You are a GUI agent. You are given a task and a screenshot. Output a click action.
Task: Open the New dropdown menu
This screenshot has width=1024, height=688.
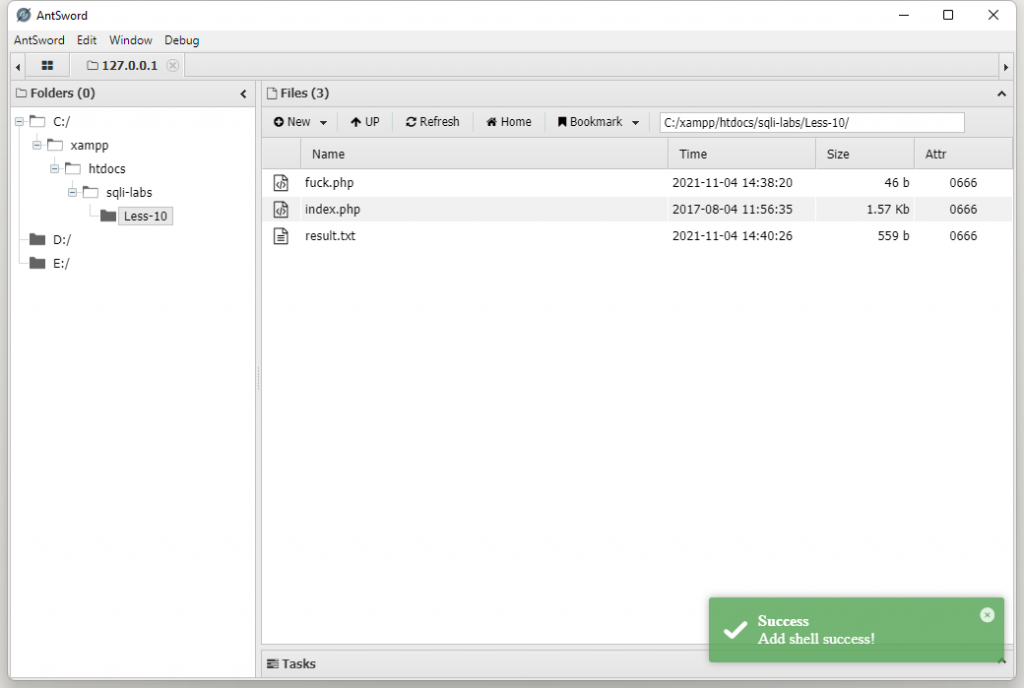300,122
